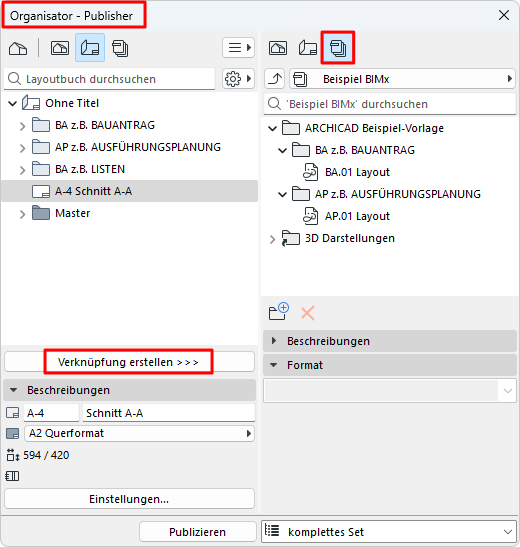Open gear settings menu beside layout search

(x=239, y=79)
